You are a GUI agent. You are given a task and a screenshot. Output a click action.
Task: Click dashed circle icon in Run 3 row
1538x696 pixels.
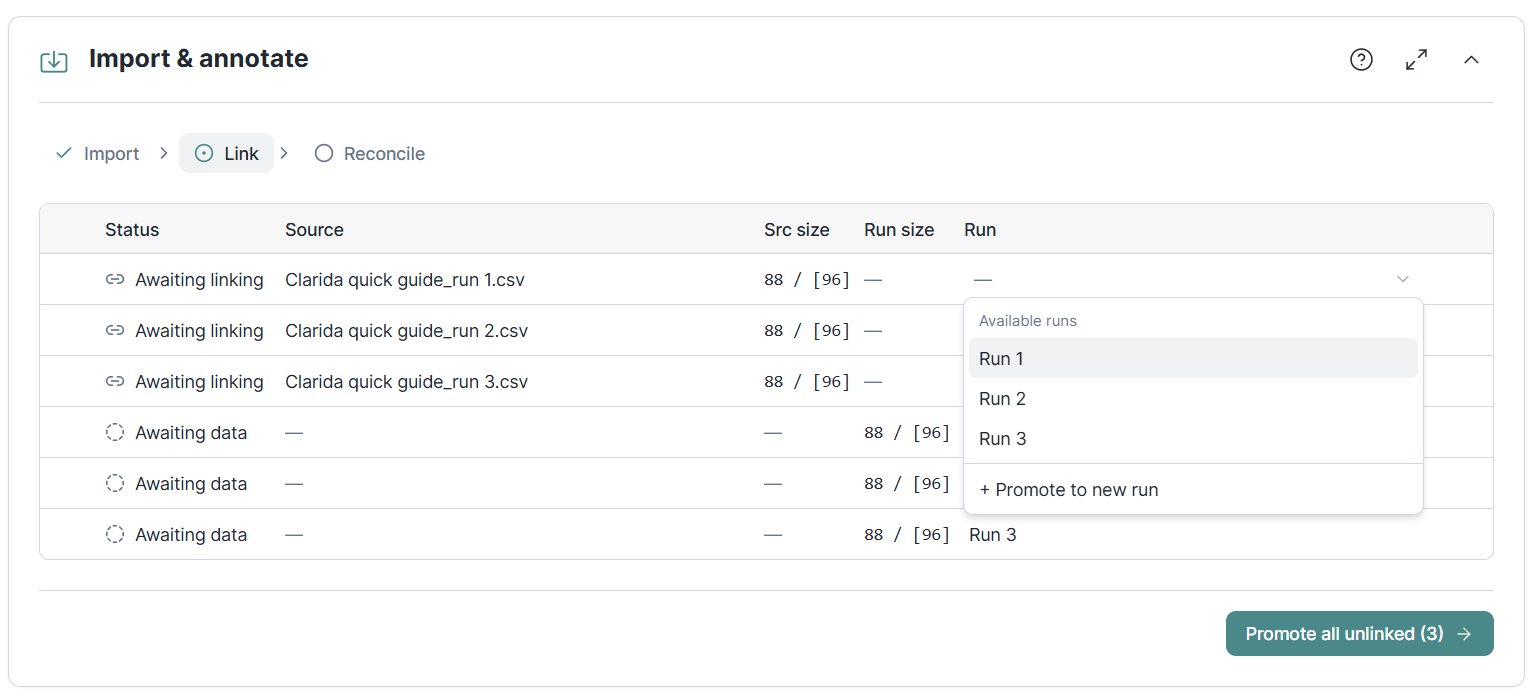[x=115, y=534]
